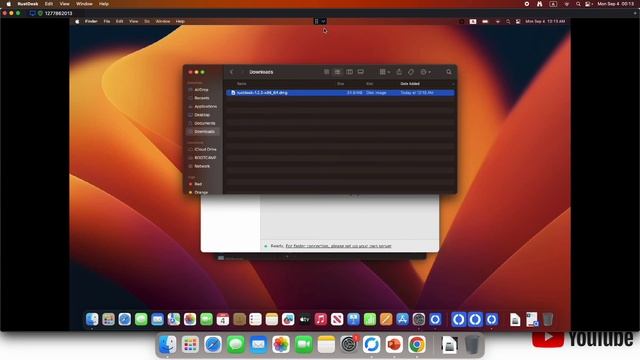Image resolution: width=640 pixels, height=360 pixels.
Task: Click Spotlight icon in remote menu bar
Action: click(x=508, y=21)
